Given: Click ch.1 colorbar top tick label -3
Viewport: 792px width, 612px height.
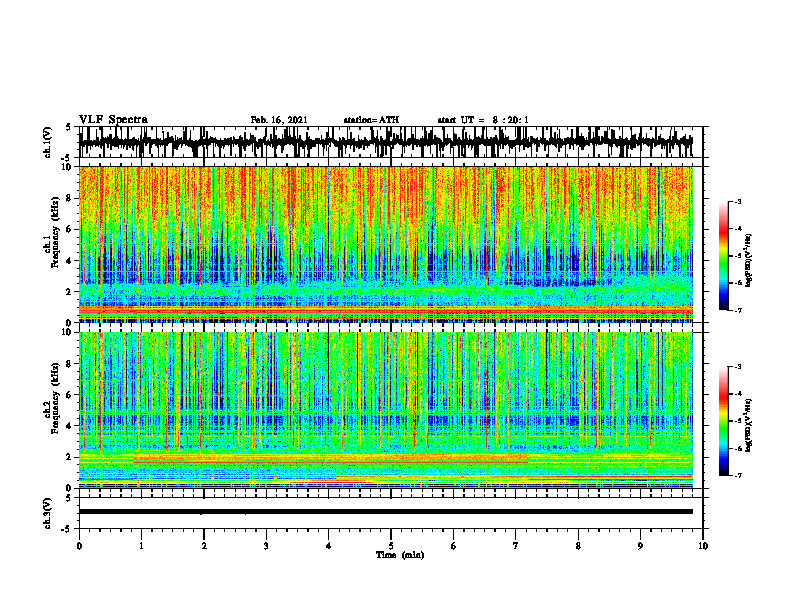Looking at the screenshot, I should click(738, 201).
